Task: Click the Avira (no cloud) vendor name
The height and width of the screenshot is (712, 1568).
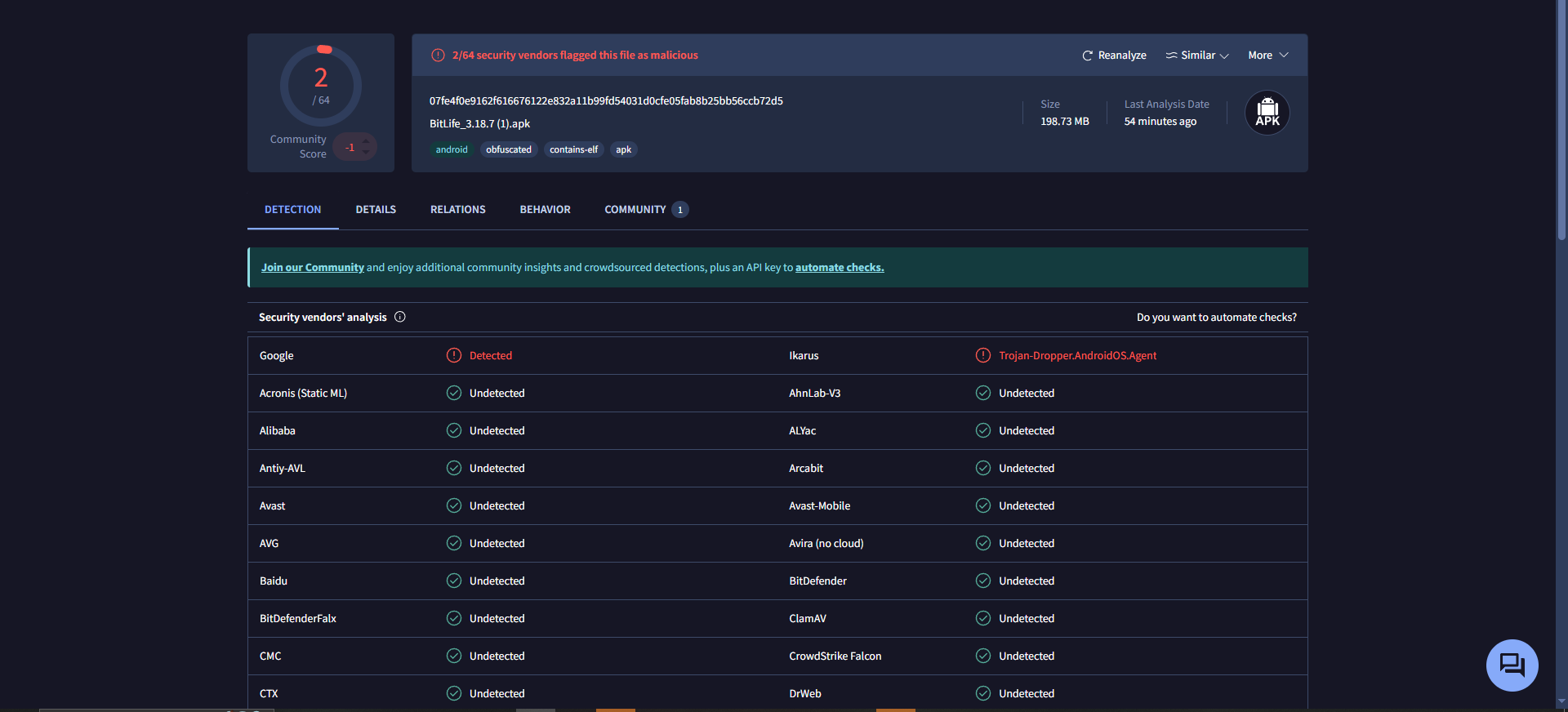Action: 826,544
